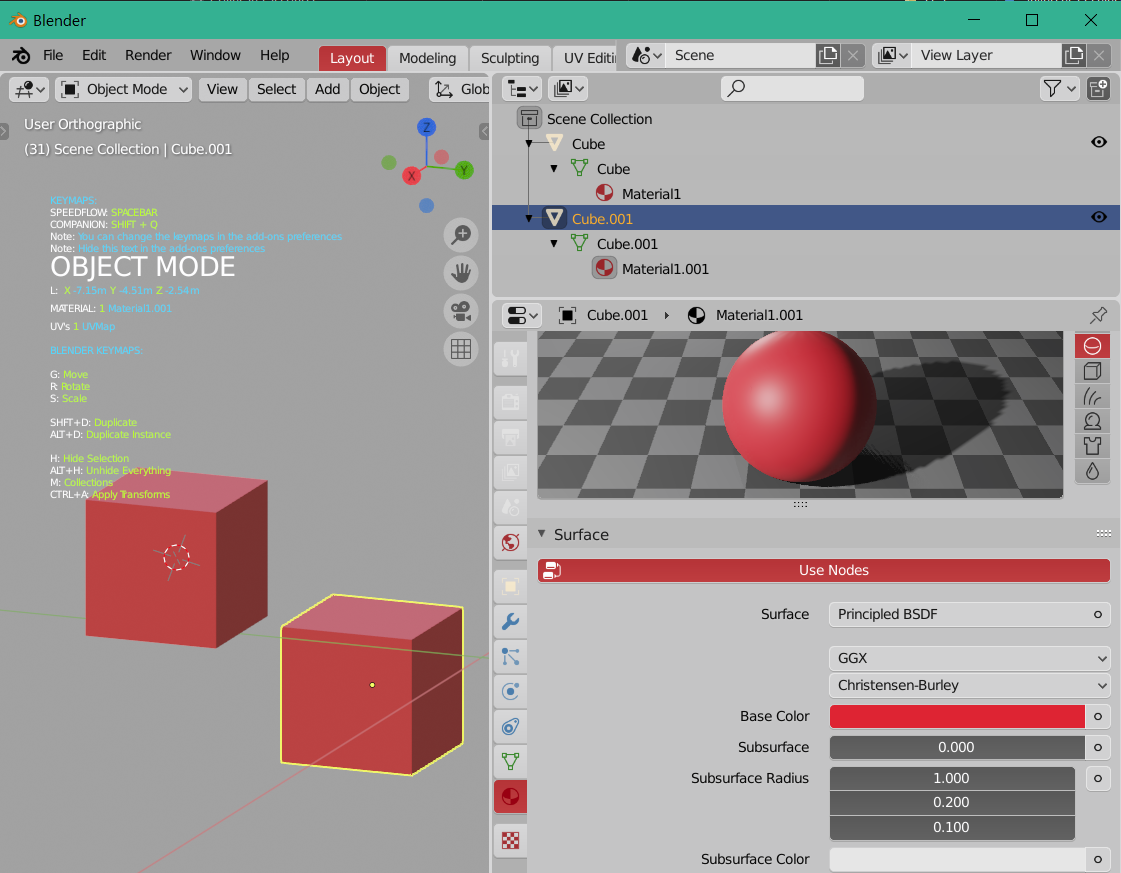Open GGX distribution dropdown
This screenshot has height=873, width=1121.
[969, 659]
